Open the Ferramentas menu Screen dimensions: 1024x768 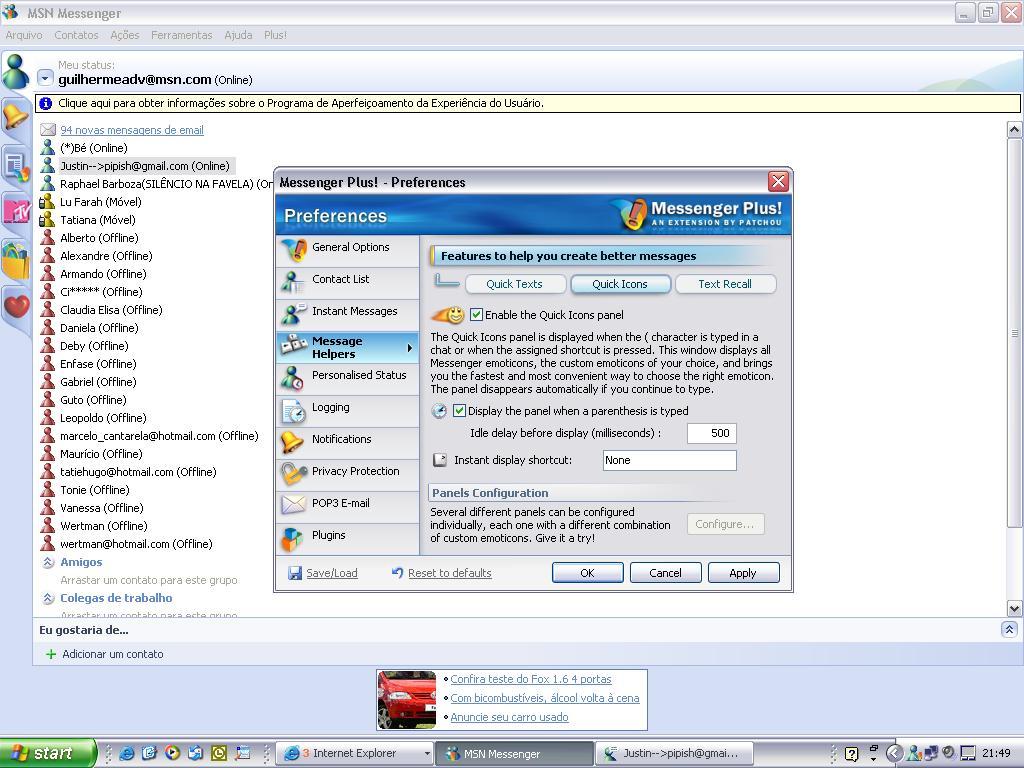(181, 35)
